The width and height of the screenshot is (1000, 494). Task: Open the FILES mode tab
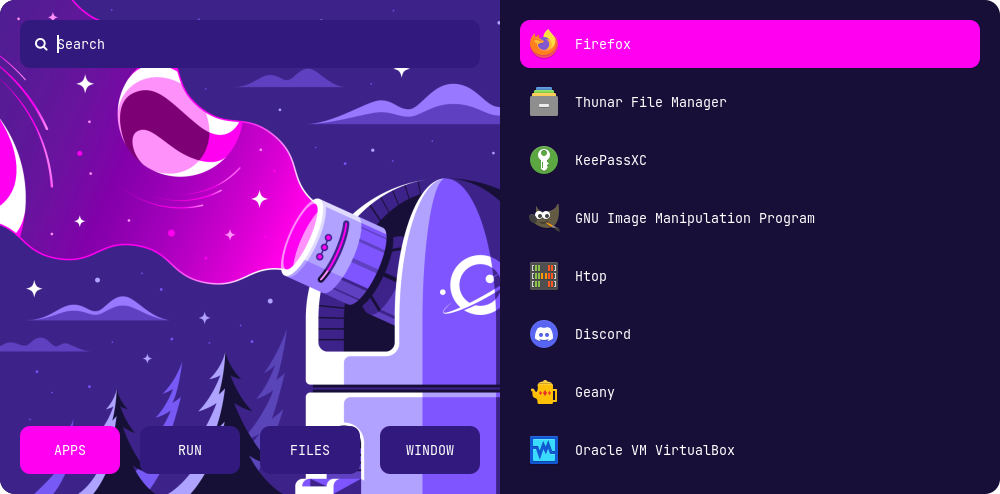[x=310, y=450]
